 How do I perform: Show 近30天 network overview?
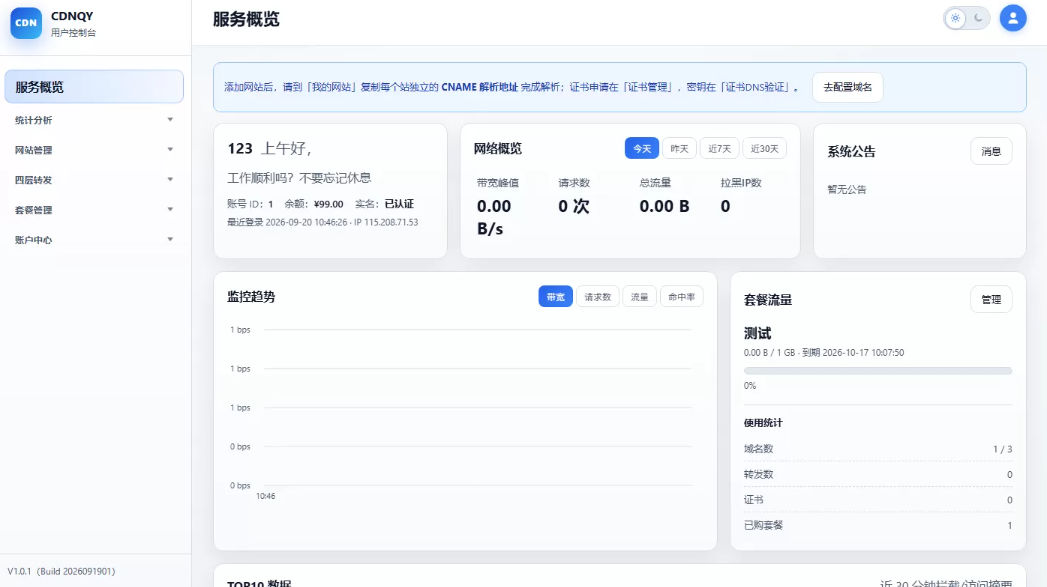(x=765, y=148)
